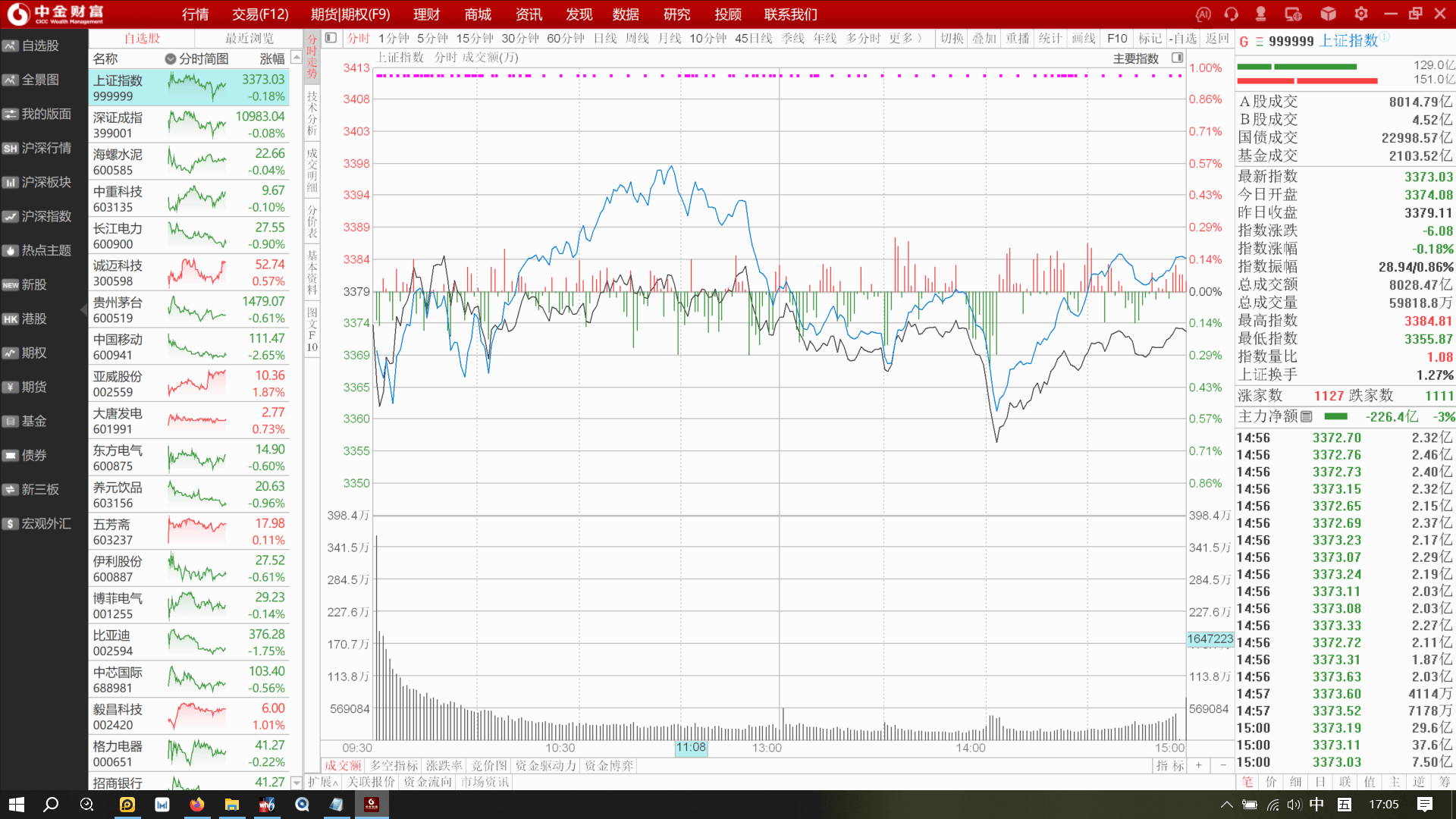Open 期货 futures in sidebar
Image resolution: width=1456 pixels, height=819 pixels.
[43, 387]
